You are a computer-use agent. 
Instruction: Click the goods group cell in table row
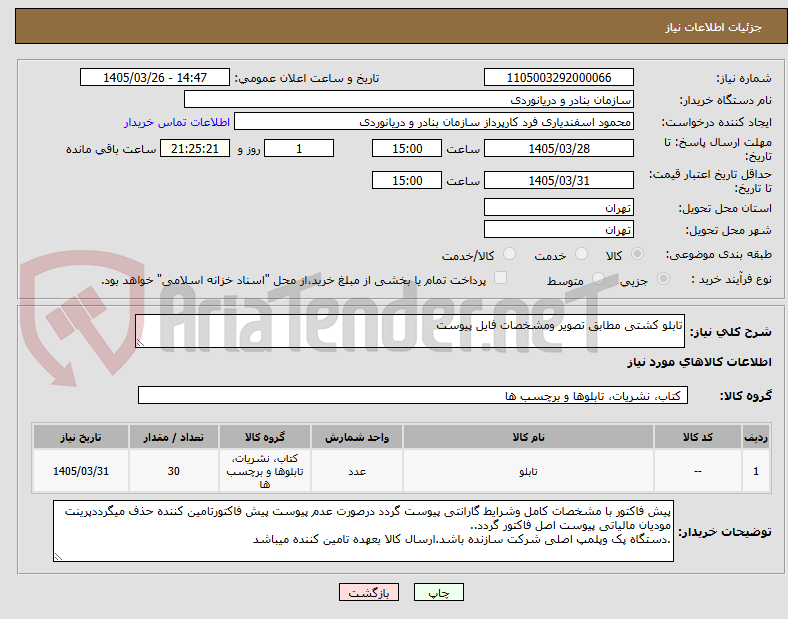coord(265,471)
